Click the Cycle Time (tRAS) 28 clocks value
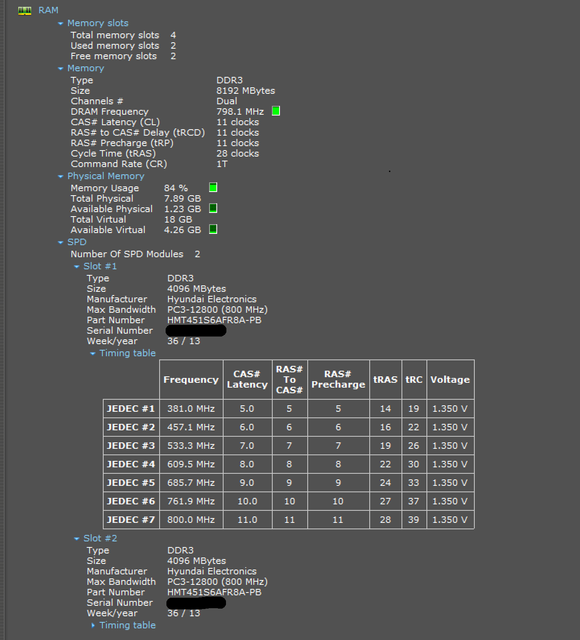The height and width of the screenshot is (640, 580). (238, 153)
